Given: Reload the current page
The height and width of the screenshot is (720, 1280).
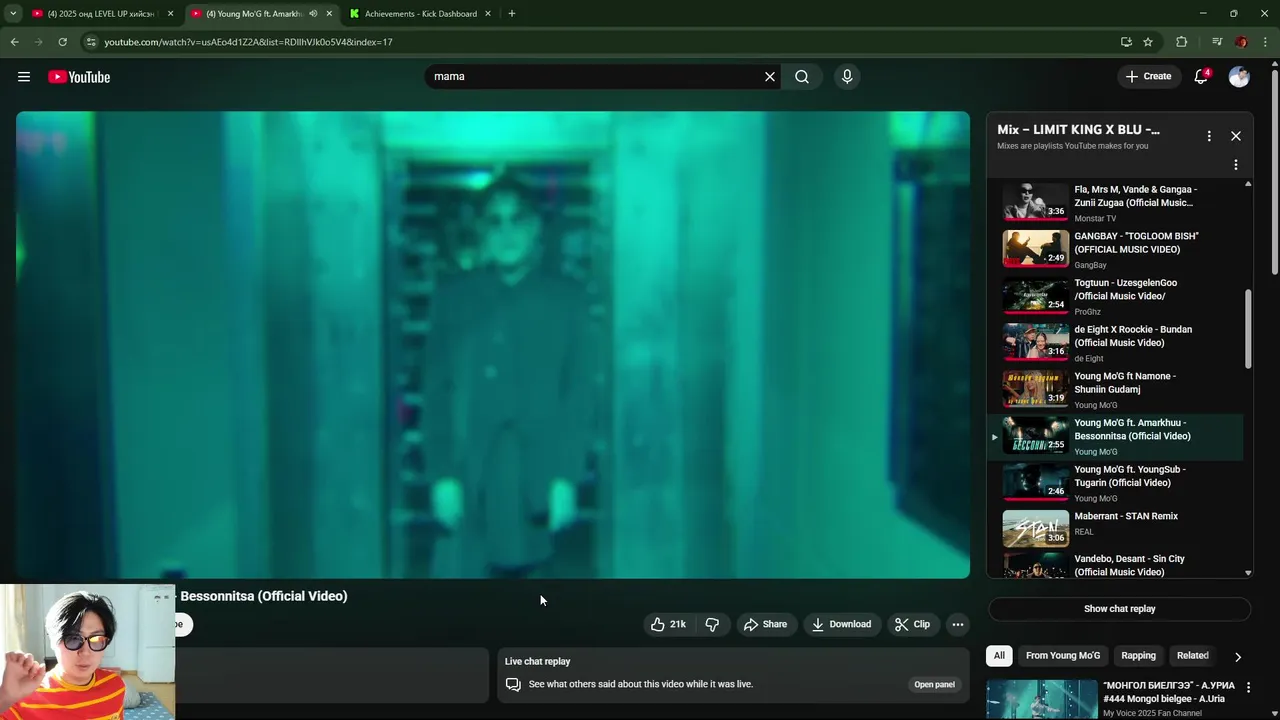Looking at the screenshot, I should click(62, 42).
